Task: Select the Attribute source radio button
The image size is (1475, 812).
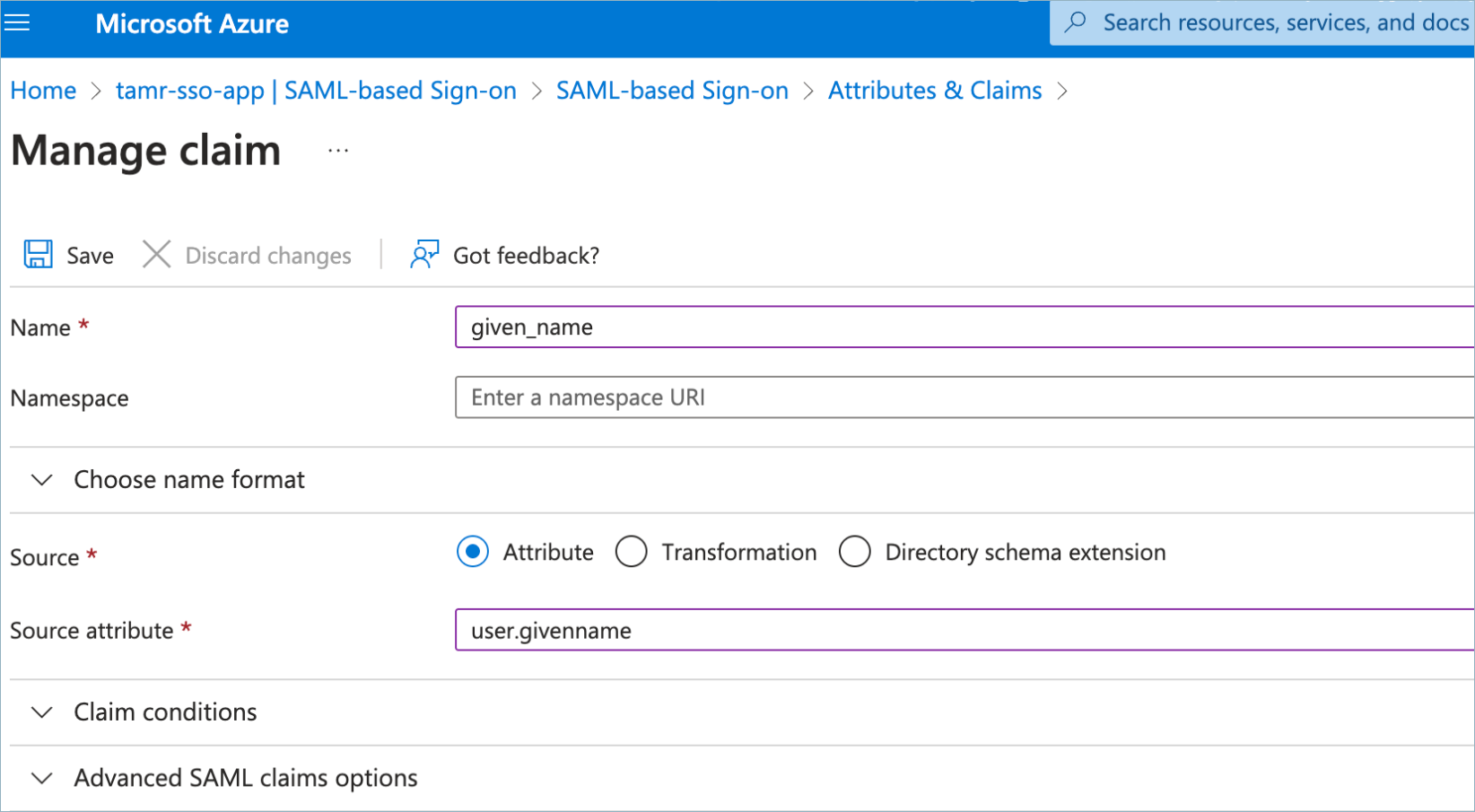Action: pos(473,552)
